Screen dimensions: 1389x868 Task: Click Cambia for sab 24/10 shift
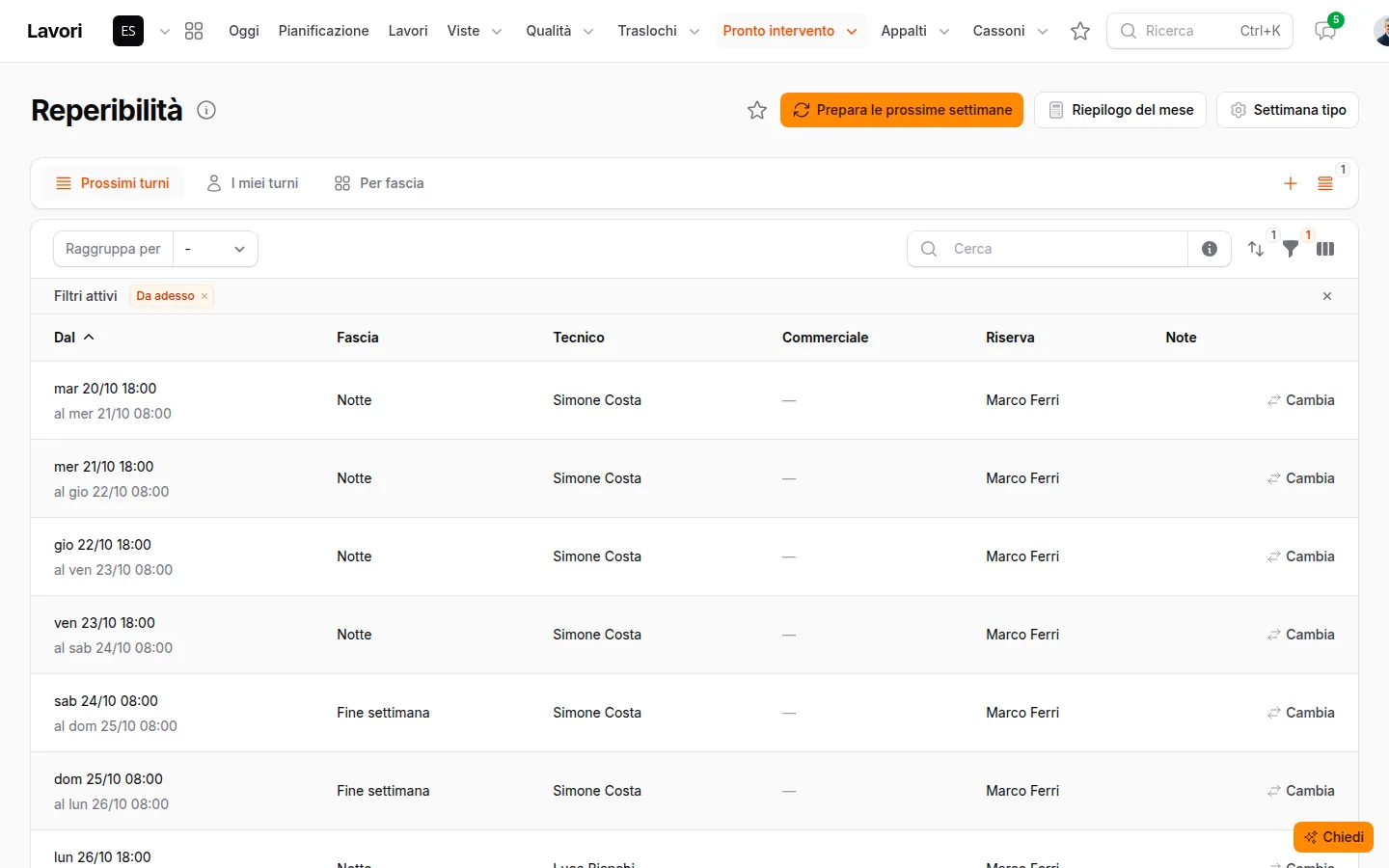pyautogui.click(x=1301, y=713)
